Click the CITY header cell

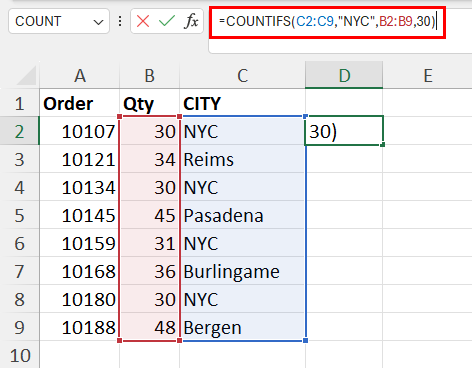tap(242, 103)
